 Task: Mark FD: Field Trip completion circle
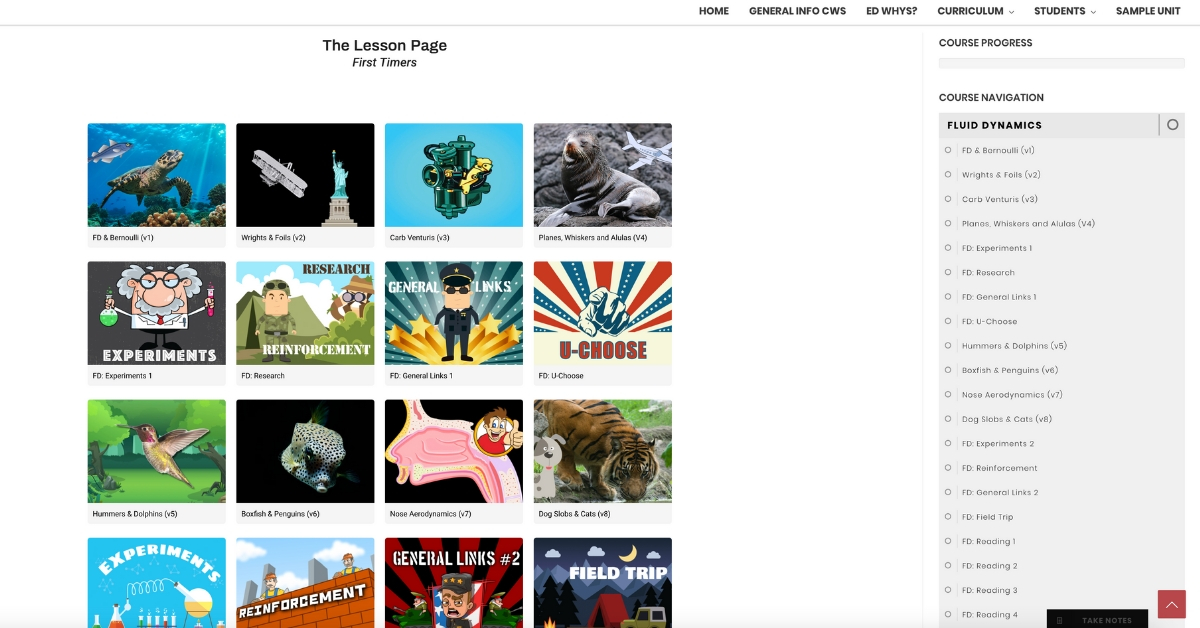pos(948,517)
